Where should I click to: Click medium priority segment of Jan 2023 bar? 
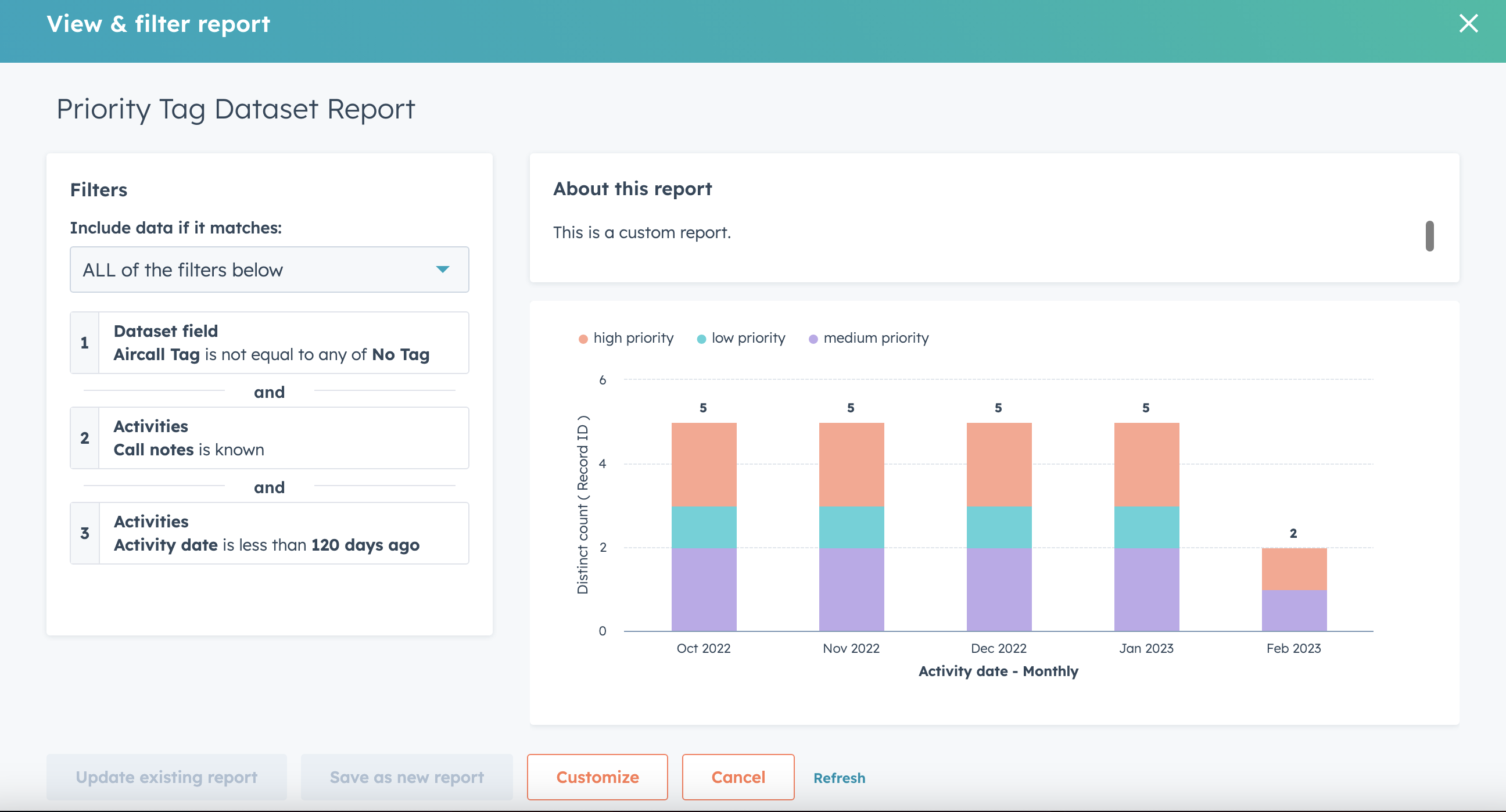tap(1146, 590)
